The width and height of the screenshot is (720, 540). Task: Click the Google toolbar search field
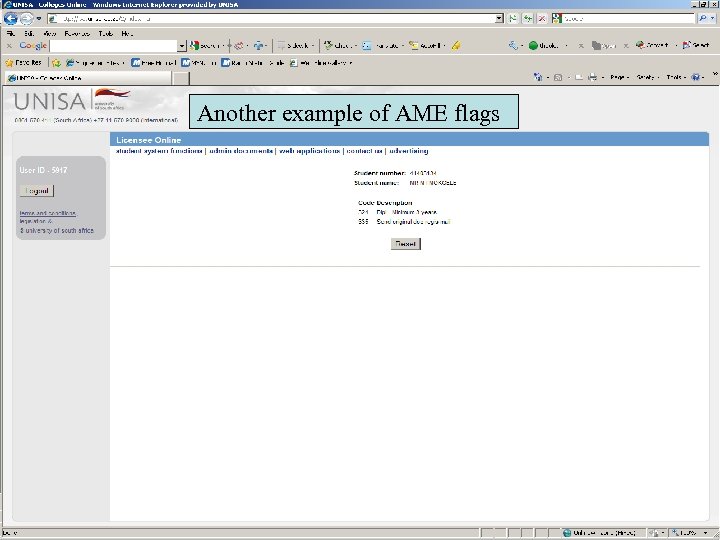pos(113,45)
